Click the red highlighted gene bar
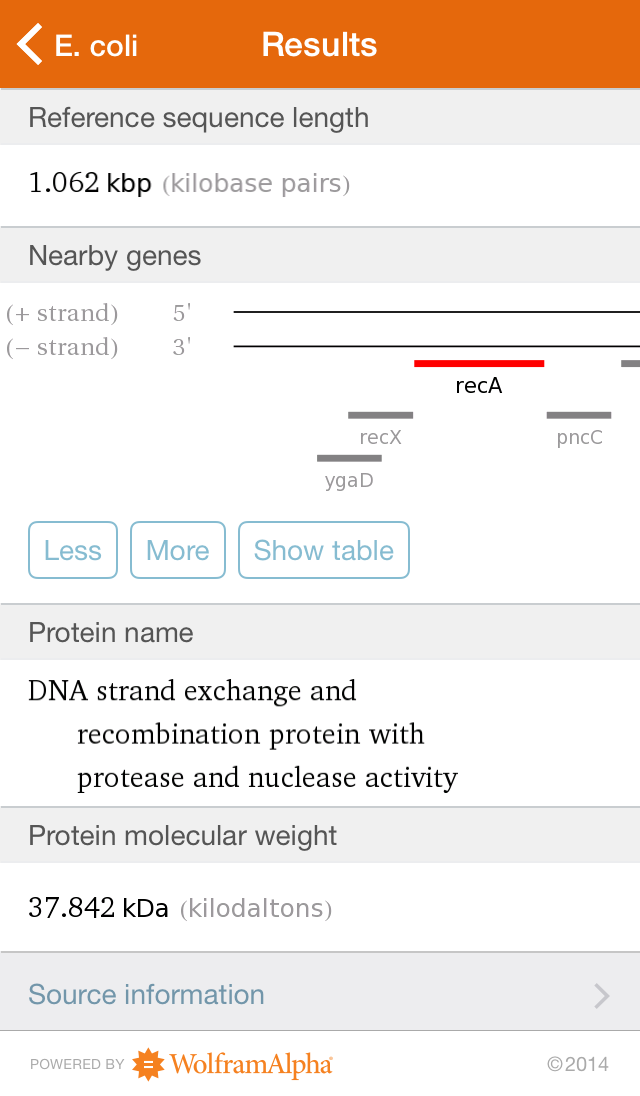640x1096 pixels. coord(478,363)
